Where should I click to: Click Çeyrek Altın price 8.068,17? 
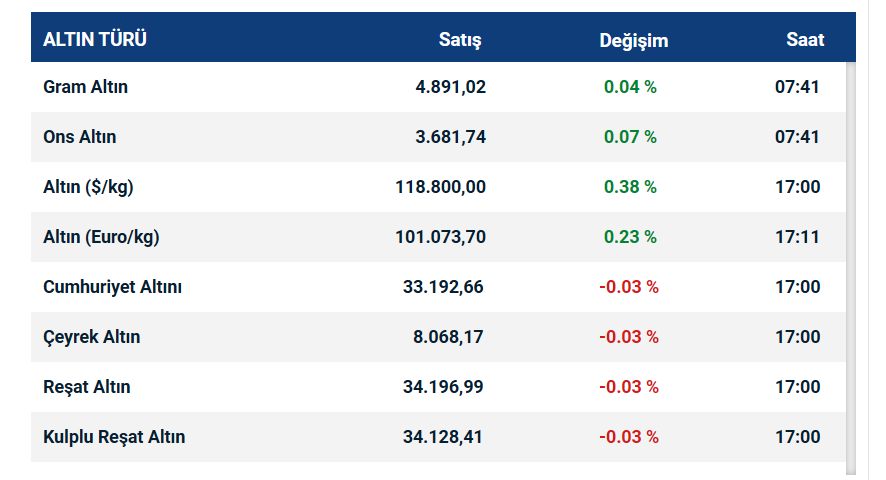click(448, 337)
